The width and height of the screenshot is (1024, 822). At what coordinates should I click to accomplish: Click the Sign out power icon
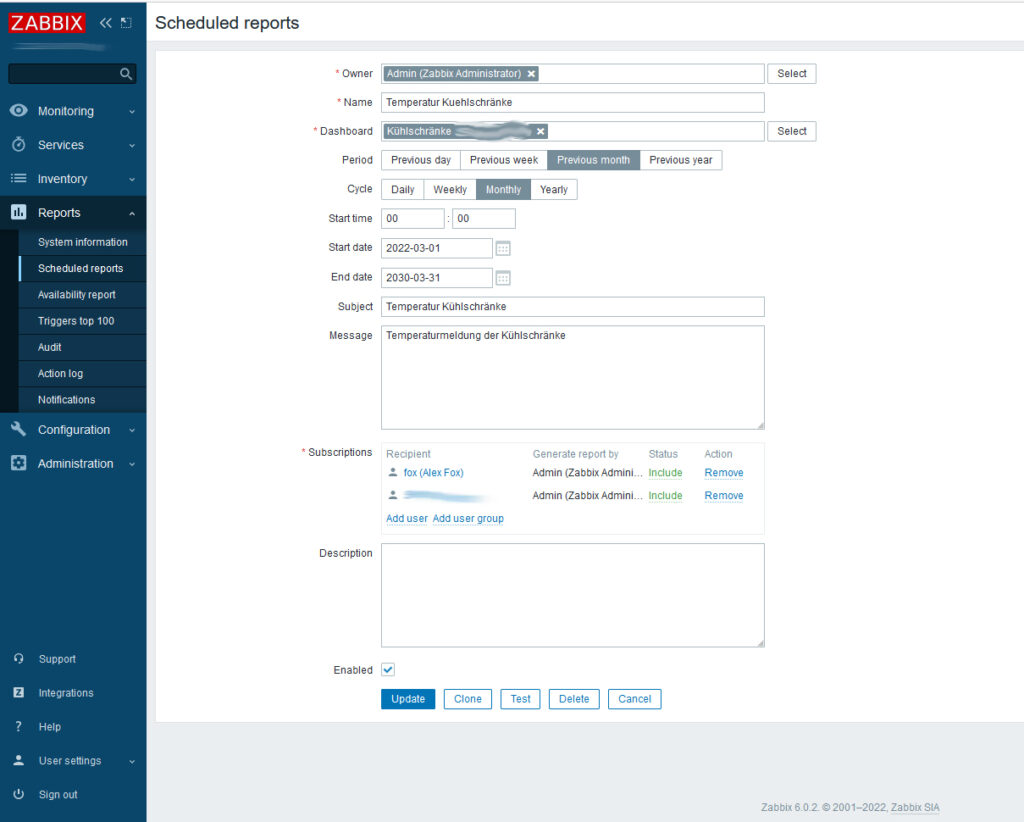(x=19, y=795)
